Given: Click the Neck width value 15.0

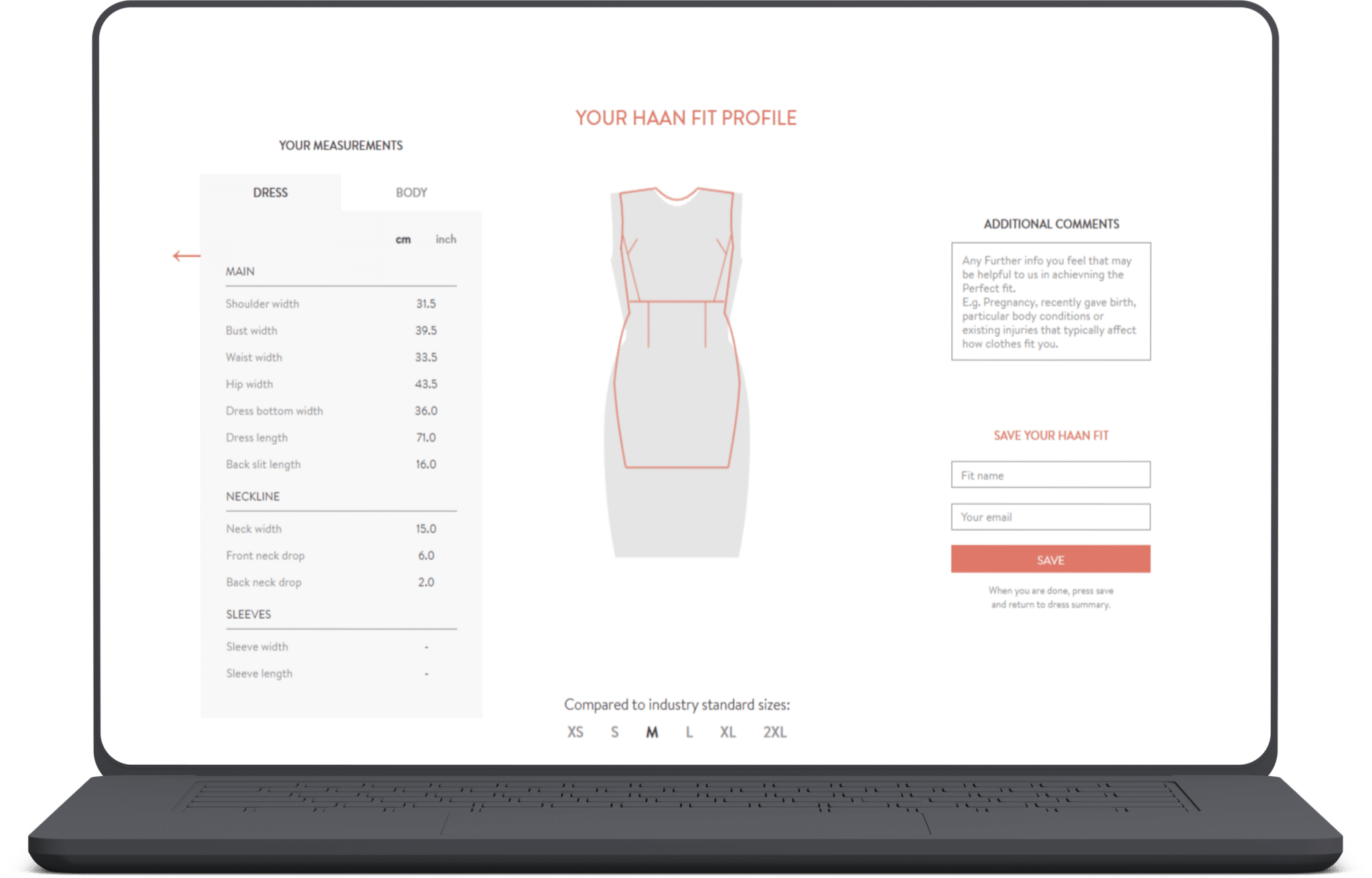Looking at the screenshot, I should click(x=426, y=529).
